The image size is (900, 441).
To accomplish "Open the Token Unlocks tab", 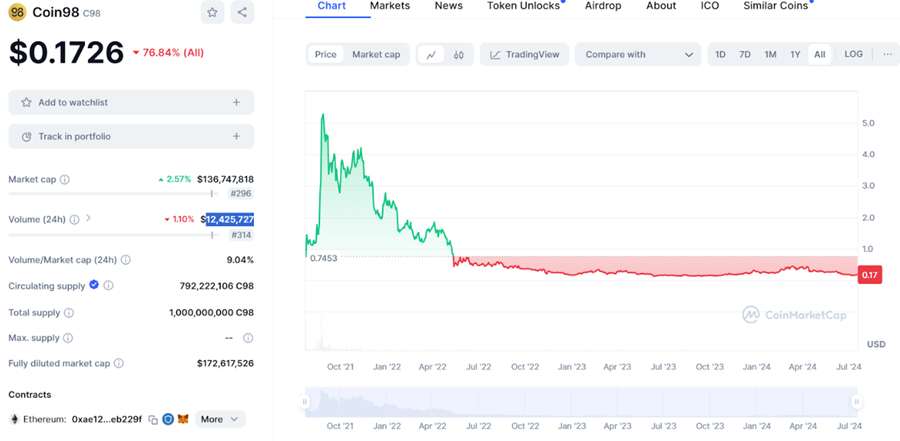I will [x=523, y=6].
